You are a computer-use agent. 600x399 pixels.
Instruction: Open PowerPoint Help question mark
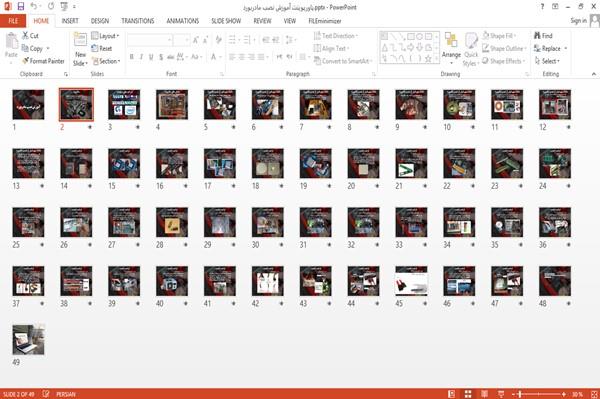pos(542,7)
